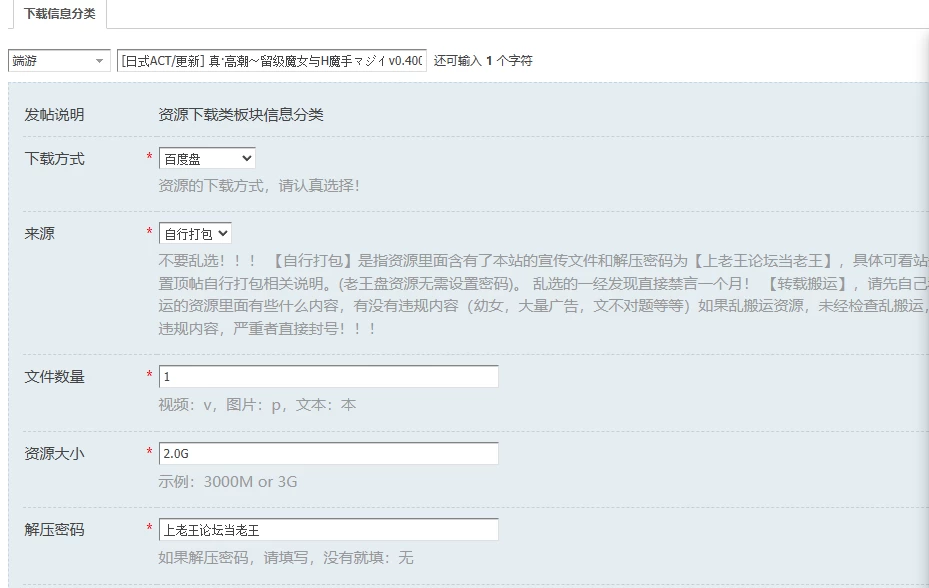Click the hint 示例: 3000M or 3G
Viewport: 929px width, 588px height.
pyautogui.click(x=228, y=481)
